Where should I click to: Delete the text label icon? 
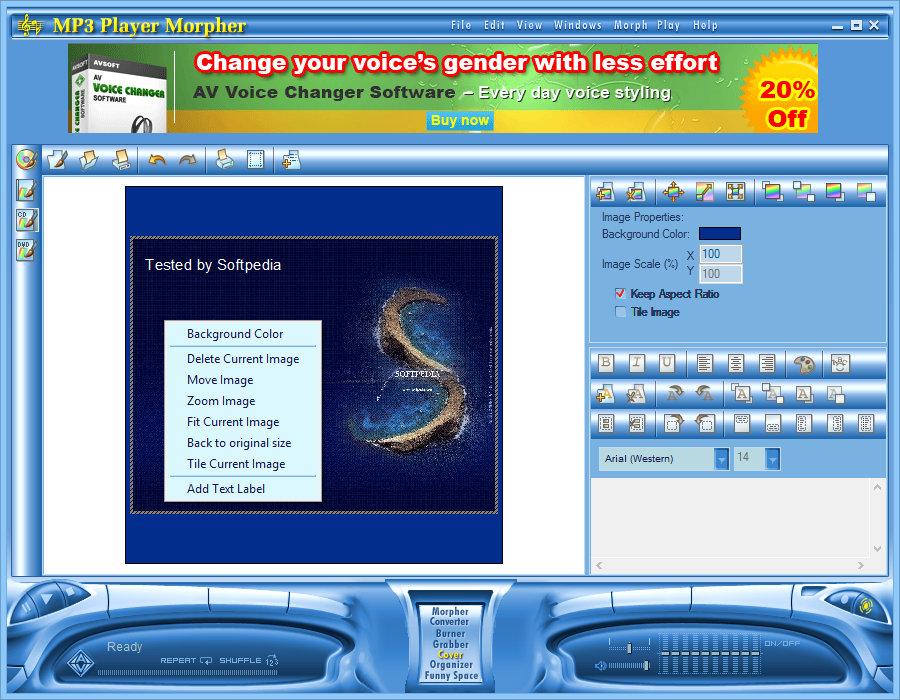[x=635, y=394]
